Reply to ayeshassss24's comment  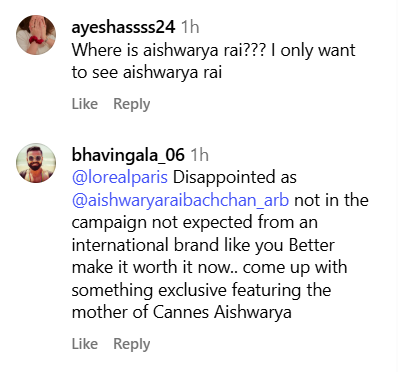(132, 105)
